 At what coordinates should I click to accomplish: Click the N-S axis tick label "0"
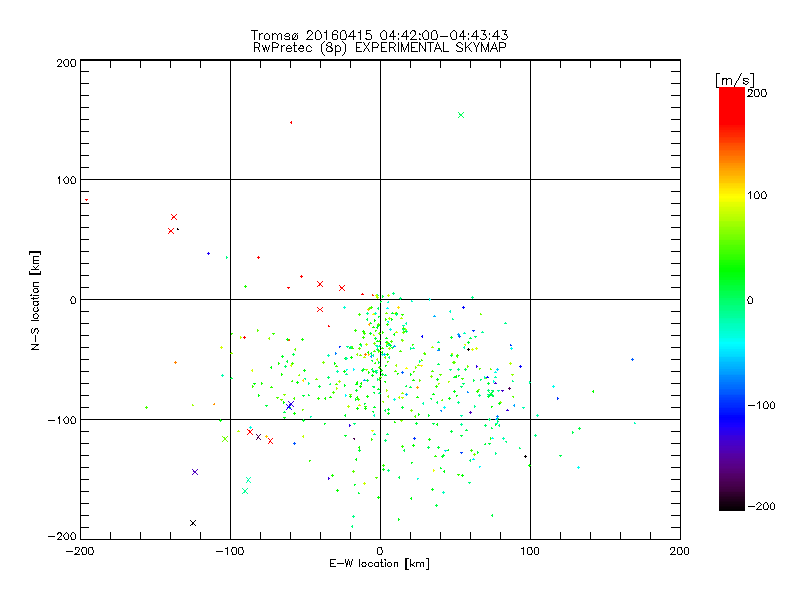[x=73, y=300]
